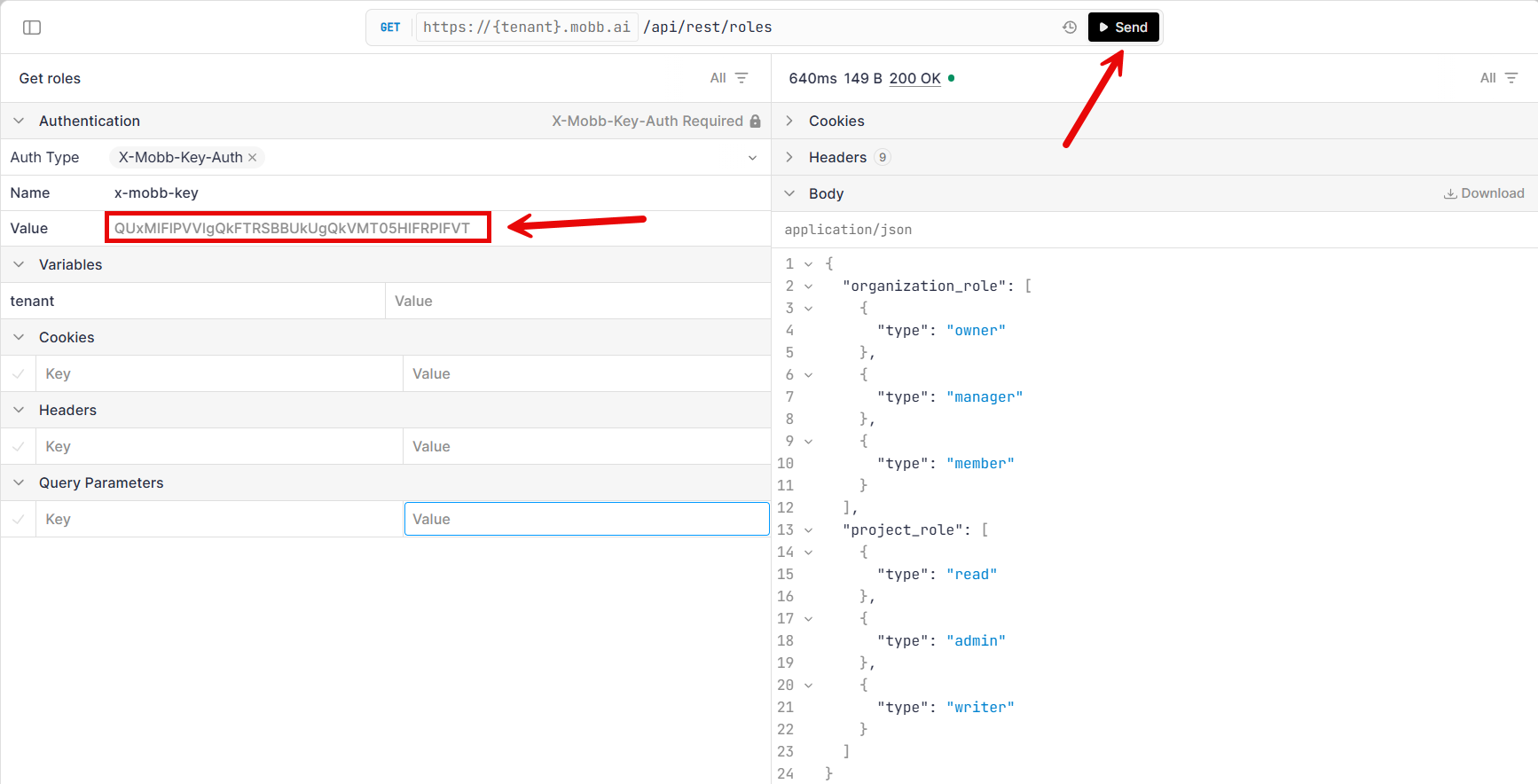This screenshot has width=1538, height=784.
Task: Toggle the Cookies row checkbox
Action: click(19, 373)
